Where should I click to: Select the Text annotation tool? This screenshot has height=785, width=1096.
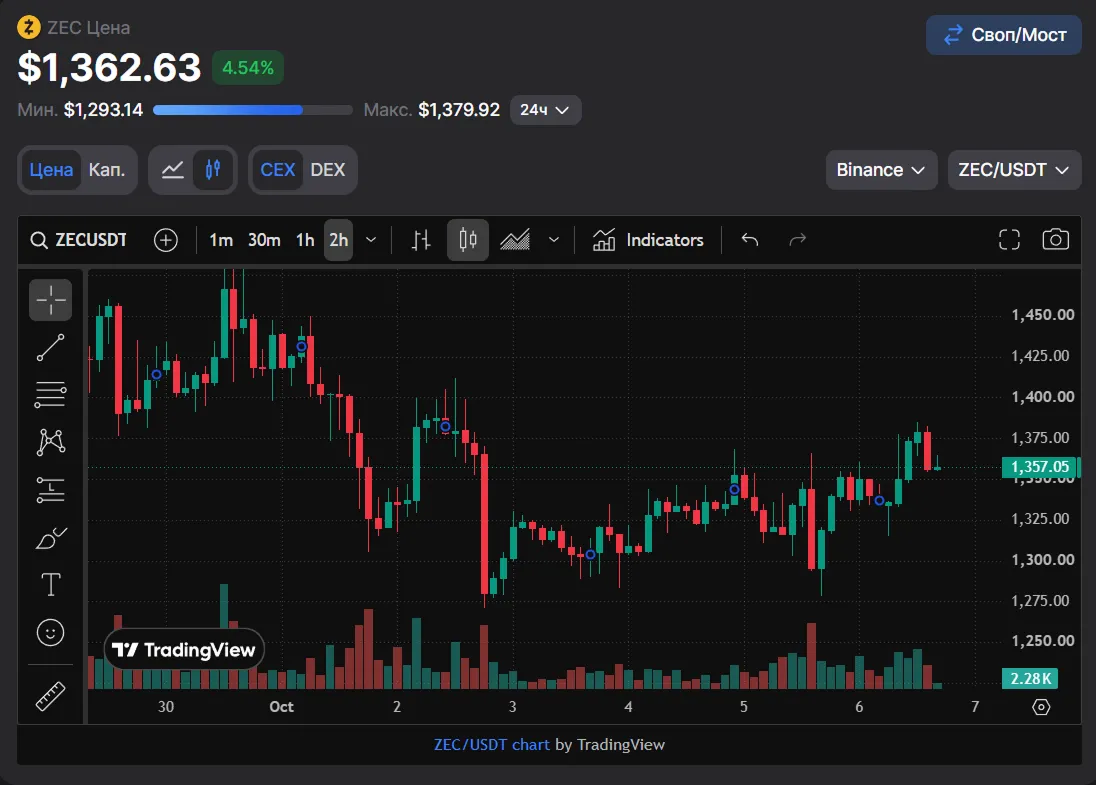coord(50,585)
